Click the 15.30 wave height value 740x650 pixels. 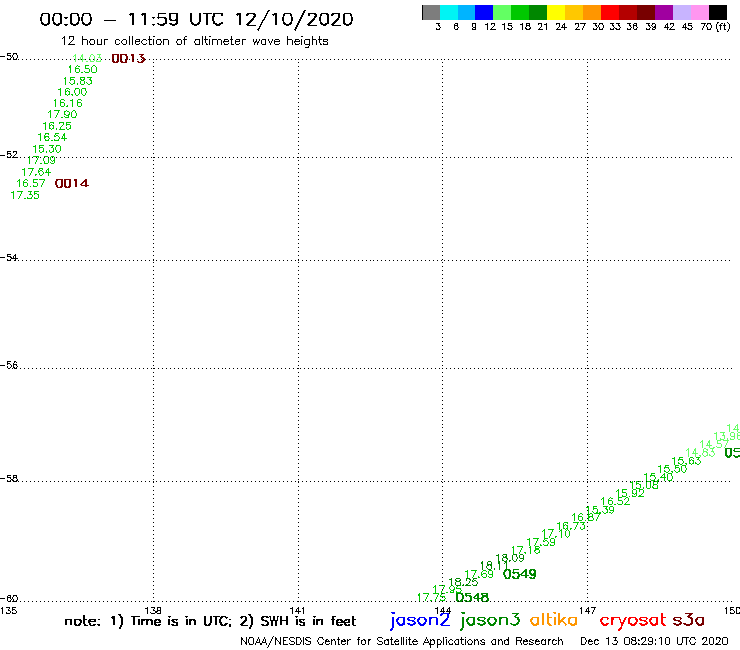tap(47, 149)
